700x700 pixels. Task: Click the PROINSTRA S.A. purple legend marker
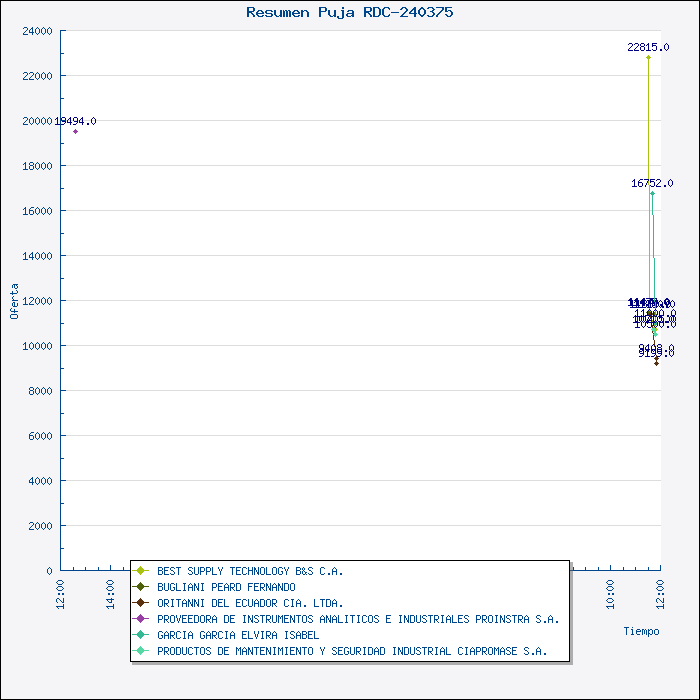[142, 619]
